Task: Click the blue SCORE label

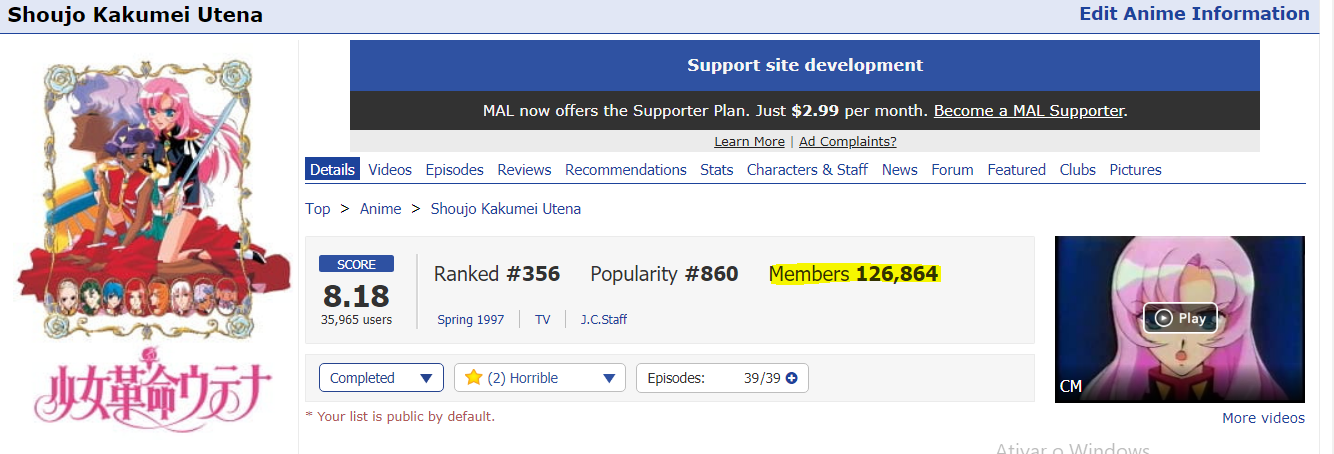Action: point(356,264)
